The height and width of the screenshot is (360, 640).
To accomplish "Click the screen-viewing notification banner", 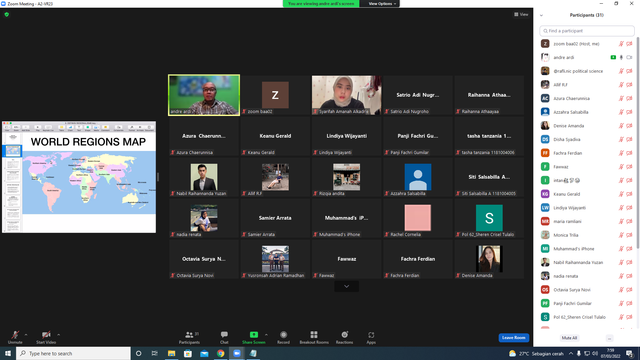I will tap(321, 4).
